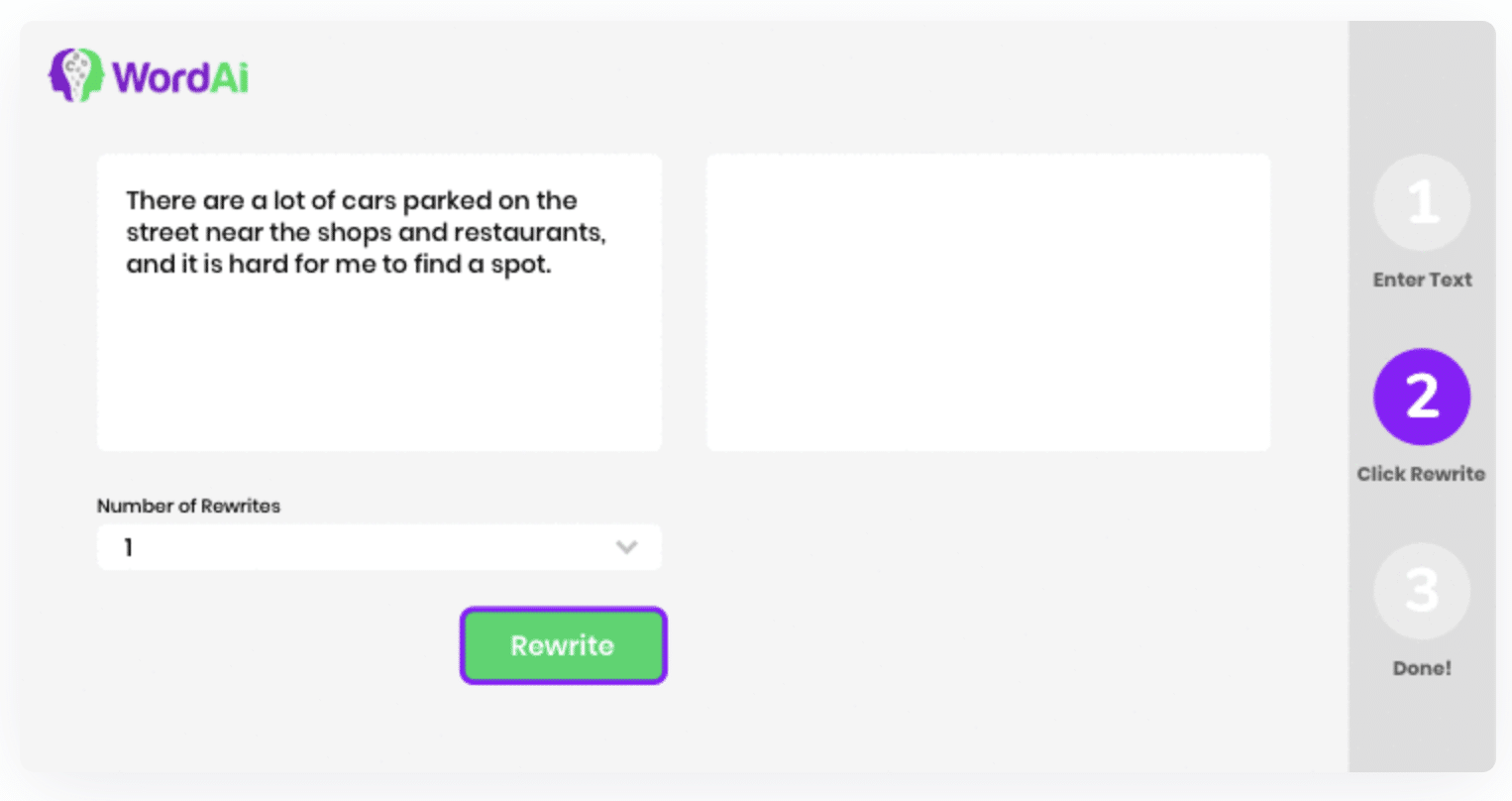Place cursor on the word There
Screen dimensions: 1512x801
(x=161, y=200)
